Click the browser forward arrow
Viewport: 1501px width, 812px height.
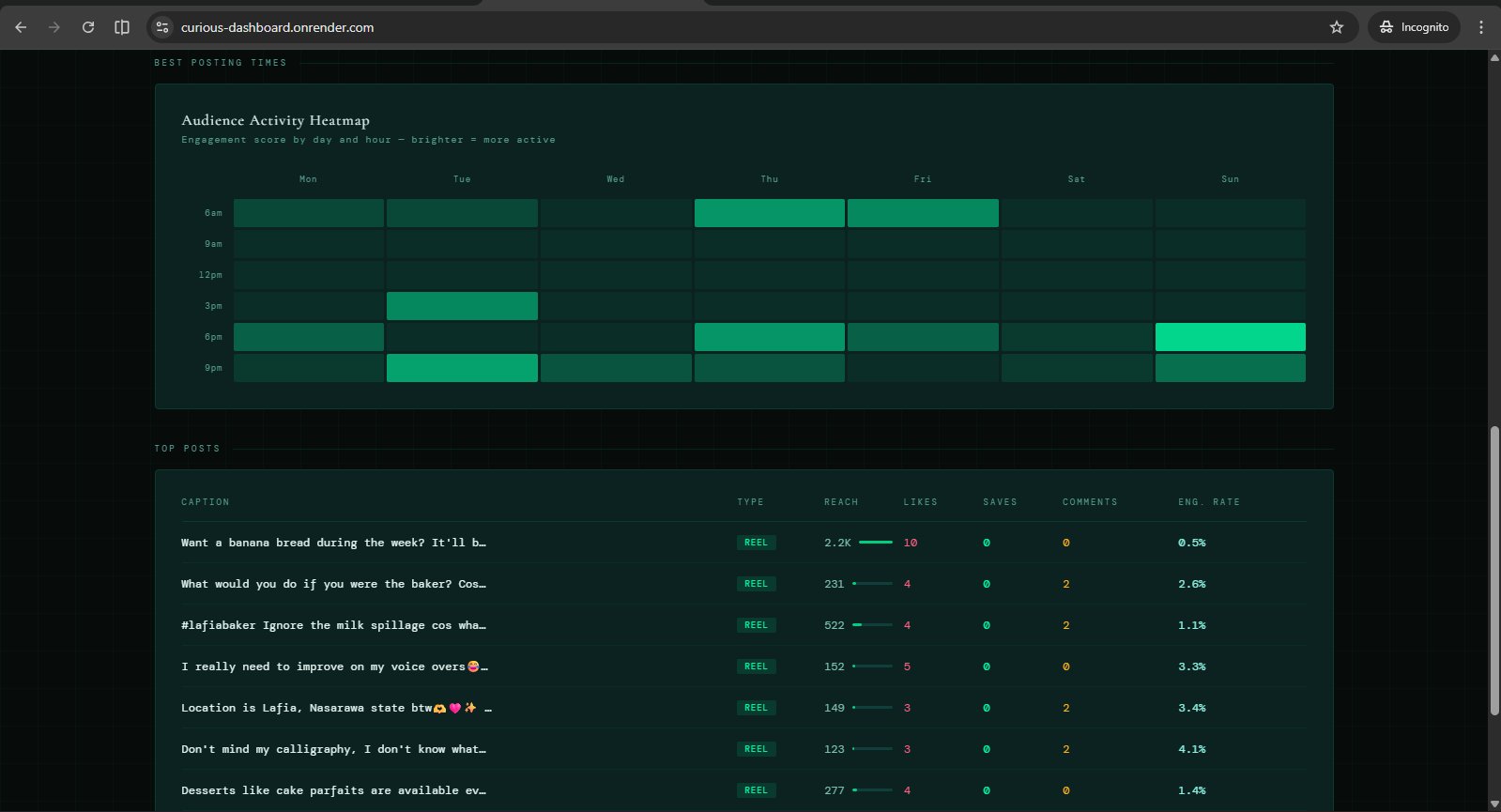54,27
